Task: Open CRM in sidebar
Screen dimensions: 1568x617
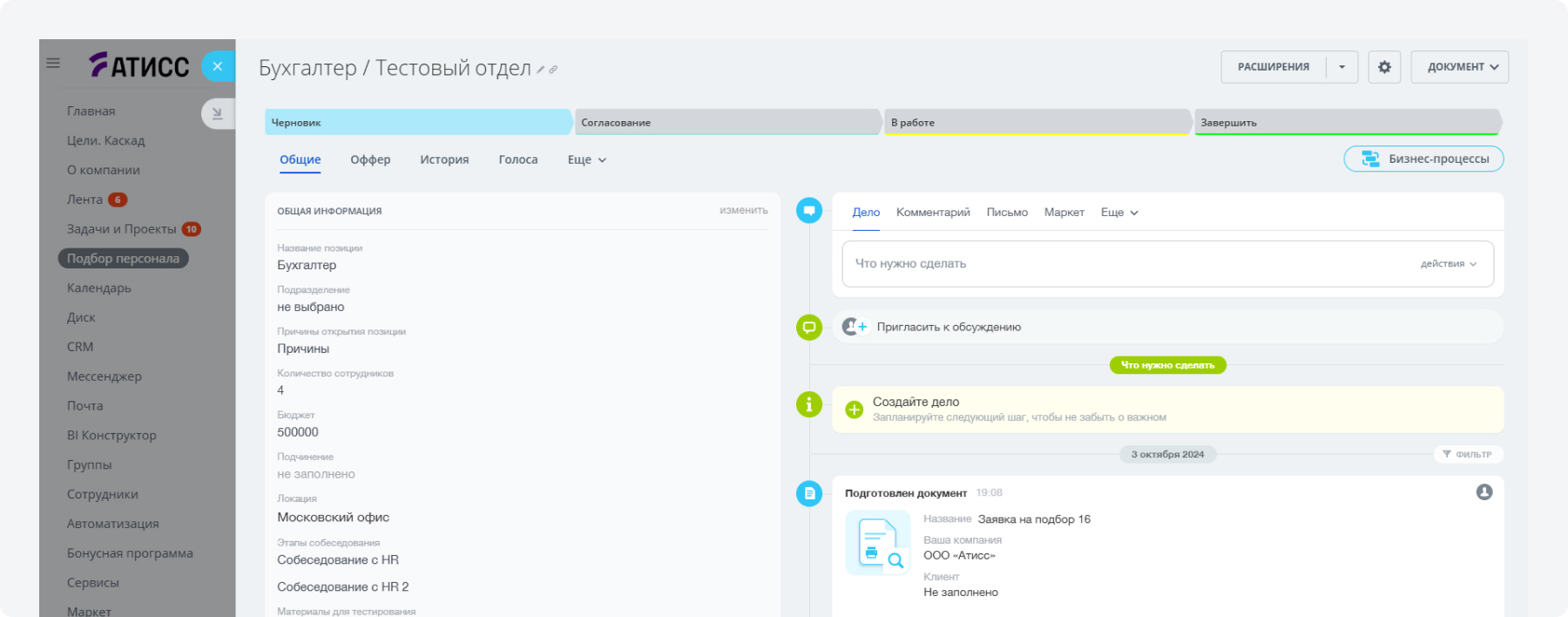Action: [x=80, y=347]
